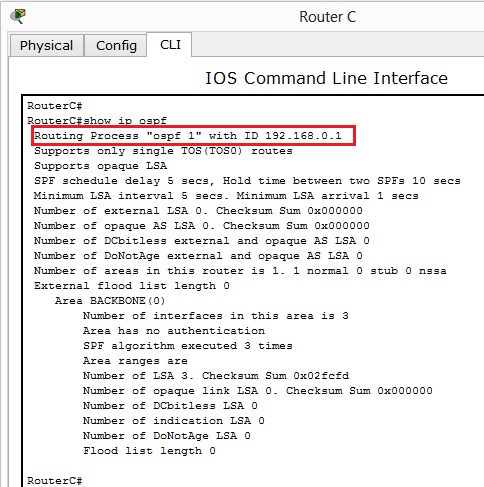Screen dimensions: 484x487
Task: Click the 'Area has no authentication' line
Action: 174,331
